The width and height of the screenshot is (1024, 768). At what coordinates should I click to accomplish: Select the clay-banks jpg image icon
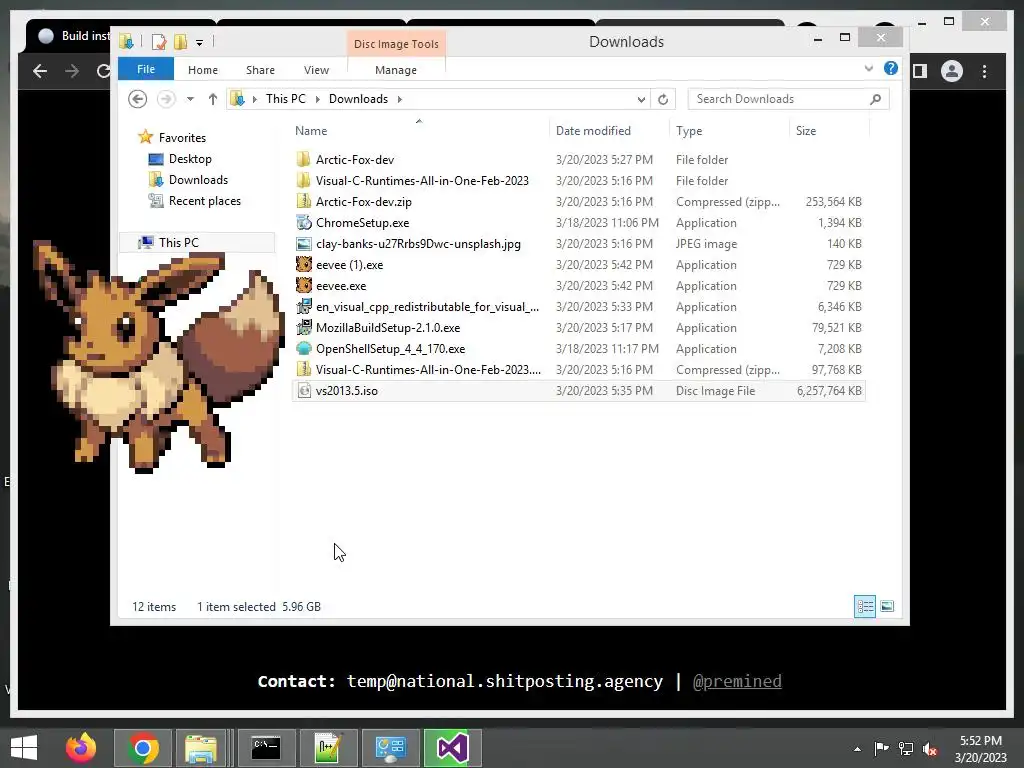coord(303,244)
